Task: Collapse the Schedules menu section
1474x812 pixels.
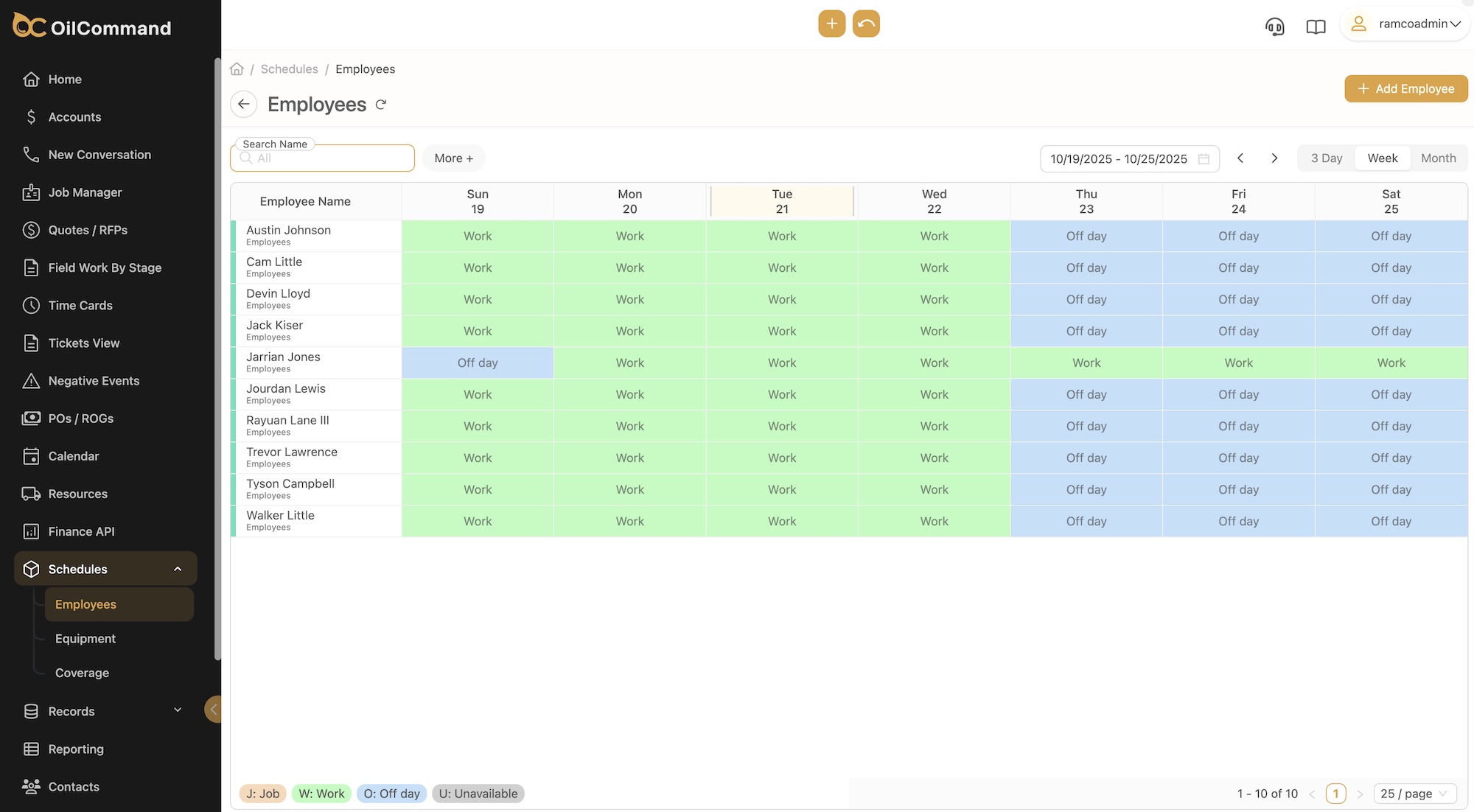Action: coord(178,569)
